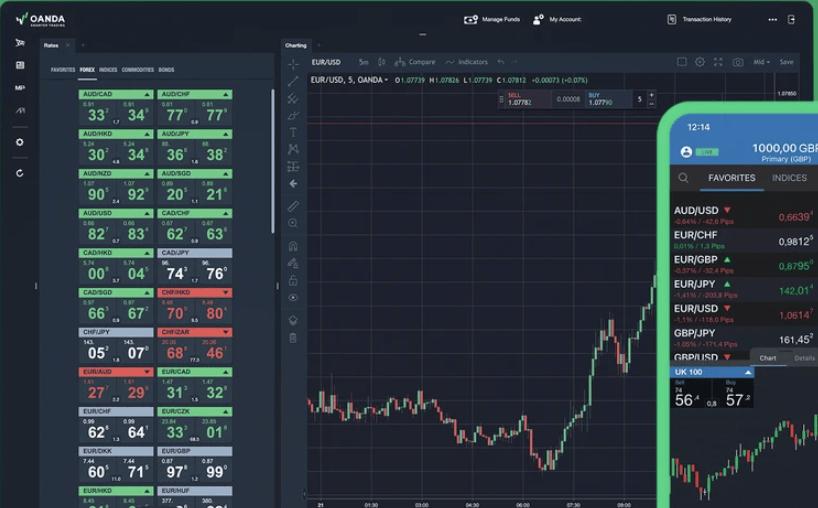
Task: Tap the search icon on phone screen
Action: coord(683,178)
